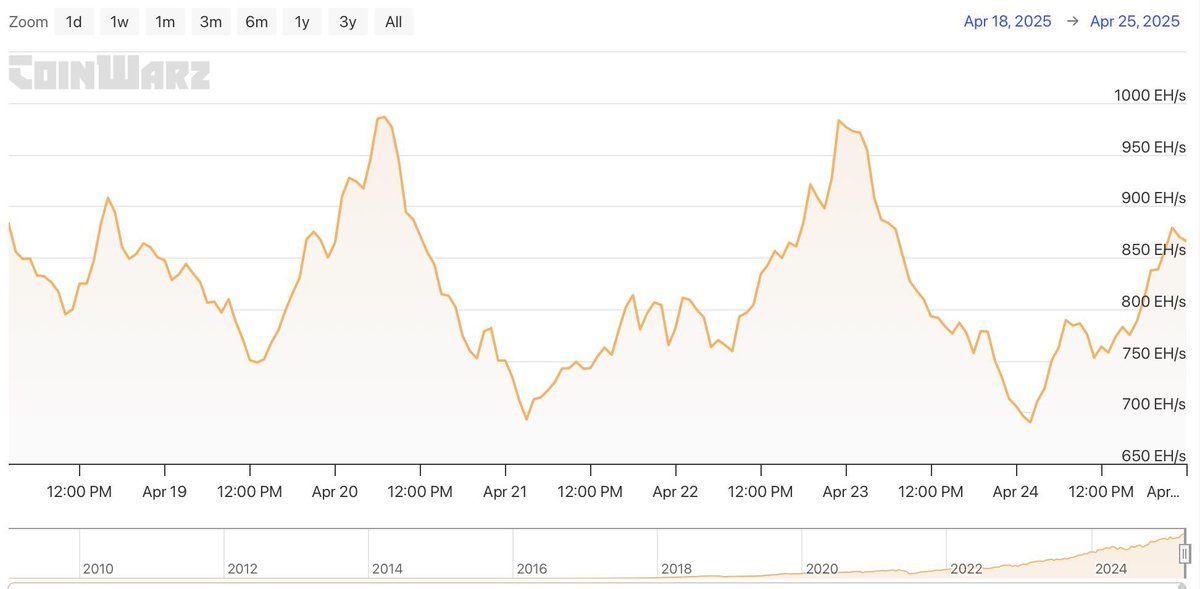The height and width of the screenshot is (589, 1200).
Task: Select the 1w zoom preset
Action: point(119,21)
